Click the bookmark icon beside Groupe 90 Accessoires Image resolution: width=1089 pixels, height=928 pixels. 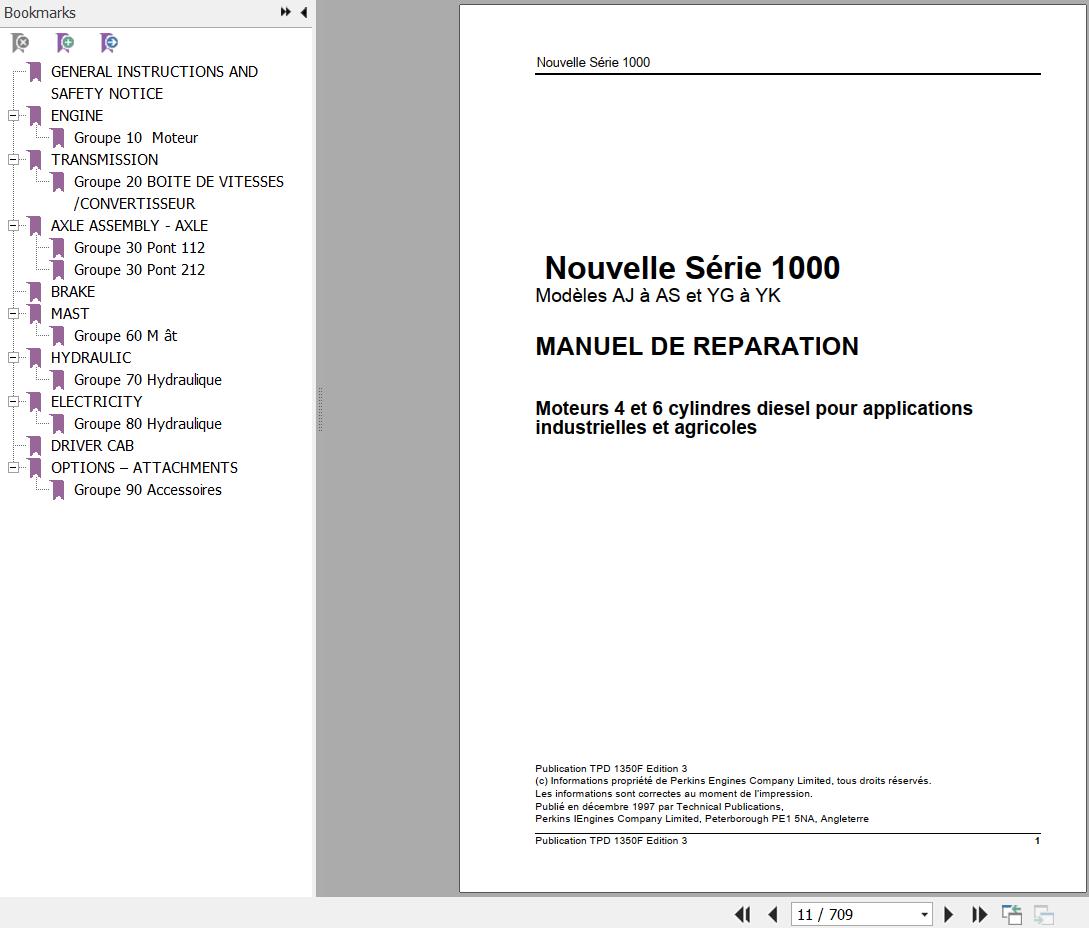pos(58,490)
